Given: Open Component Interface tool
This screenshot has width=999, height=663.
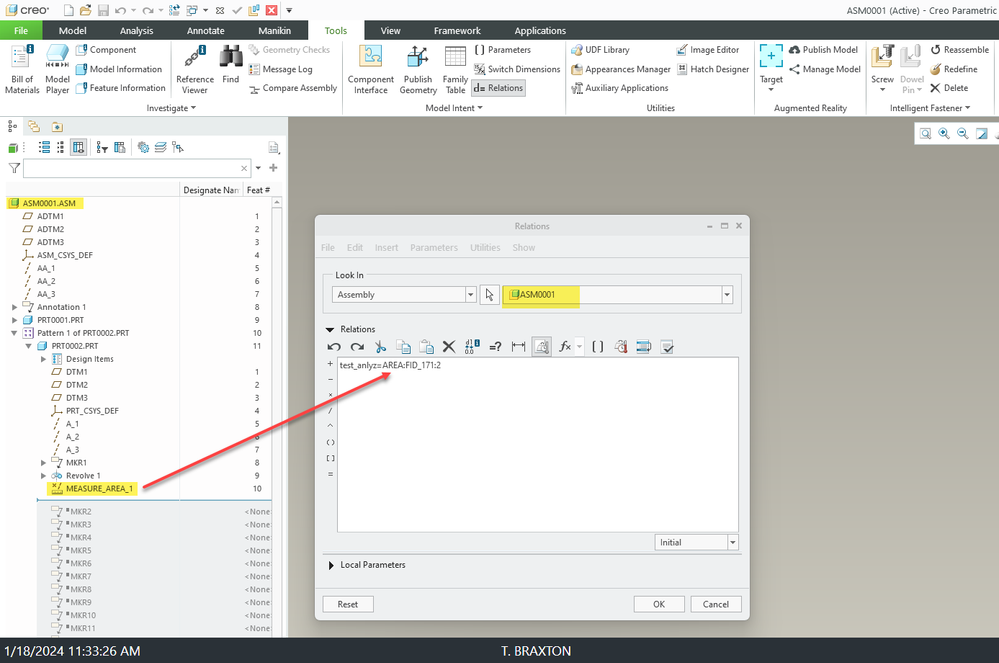Looking at the screenshot, I should (371, 69).
